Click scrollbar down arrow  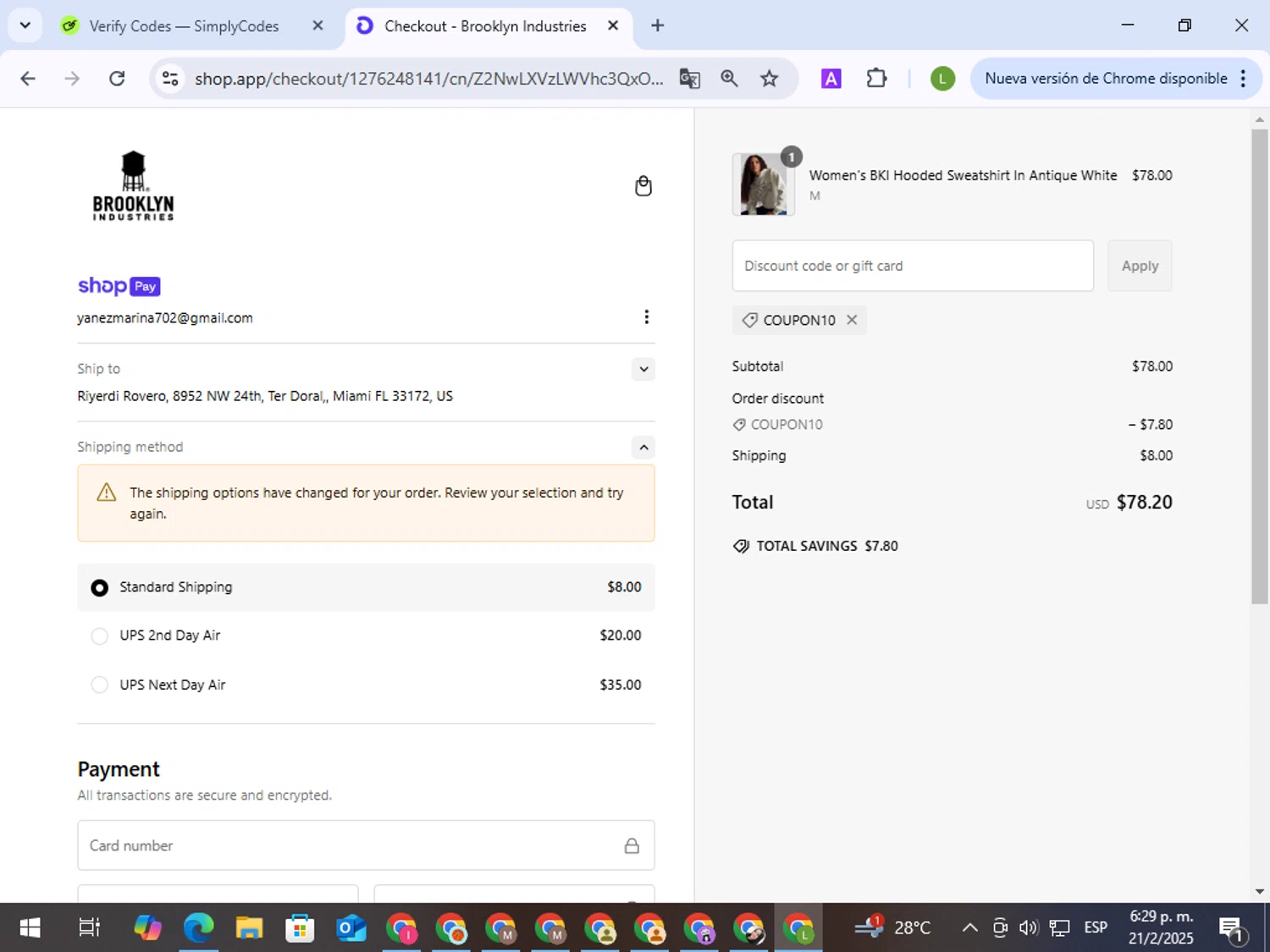1260,891
